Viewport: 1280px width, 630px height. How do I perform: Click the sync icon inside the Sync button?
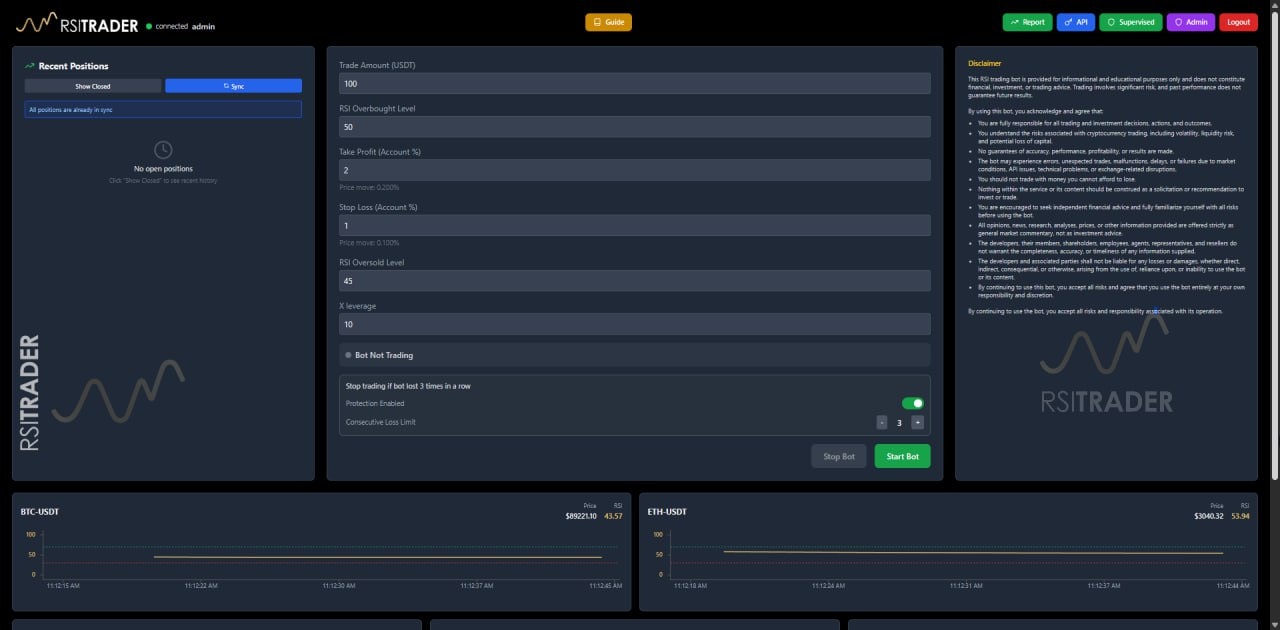tap(225, 86)
